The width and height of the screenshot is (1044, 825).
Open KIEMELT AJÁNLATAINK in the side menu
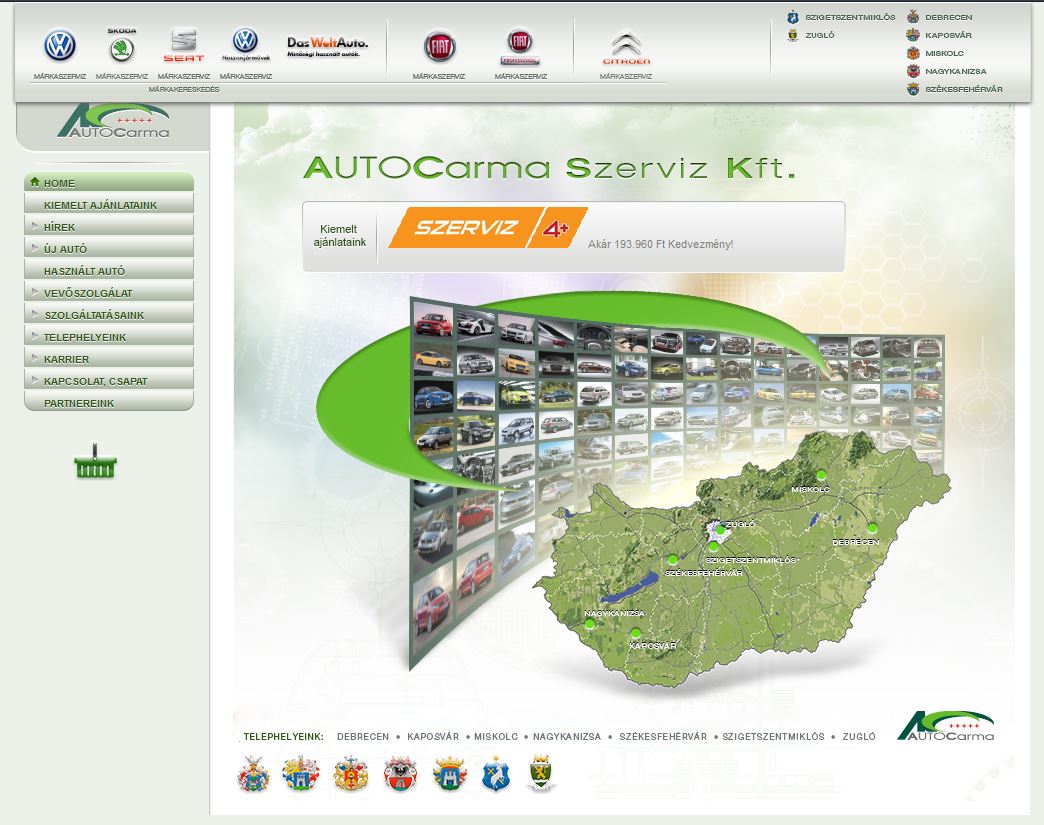point(109,204)
